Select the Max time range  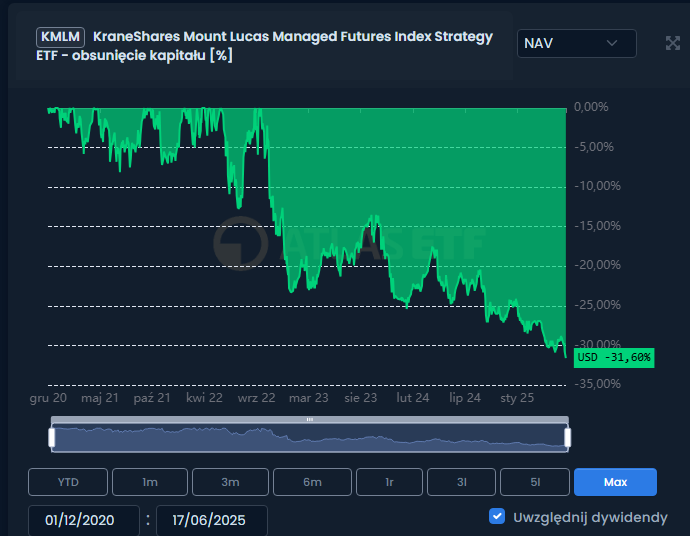point(615,482)
